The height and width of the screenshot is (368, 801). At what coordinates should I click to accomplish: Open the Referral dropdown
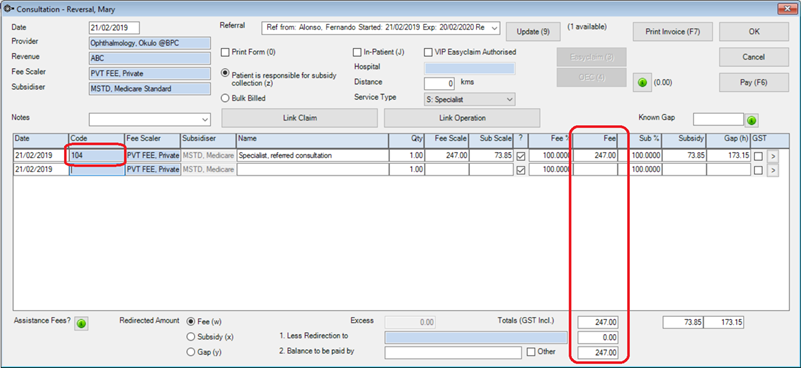[493, 28]
